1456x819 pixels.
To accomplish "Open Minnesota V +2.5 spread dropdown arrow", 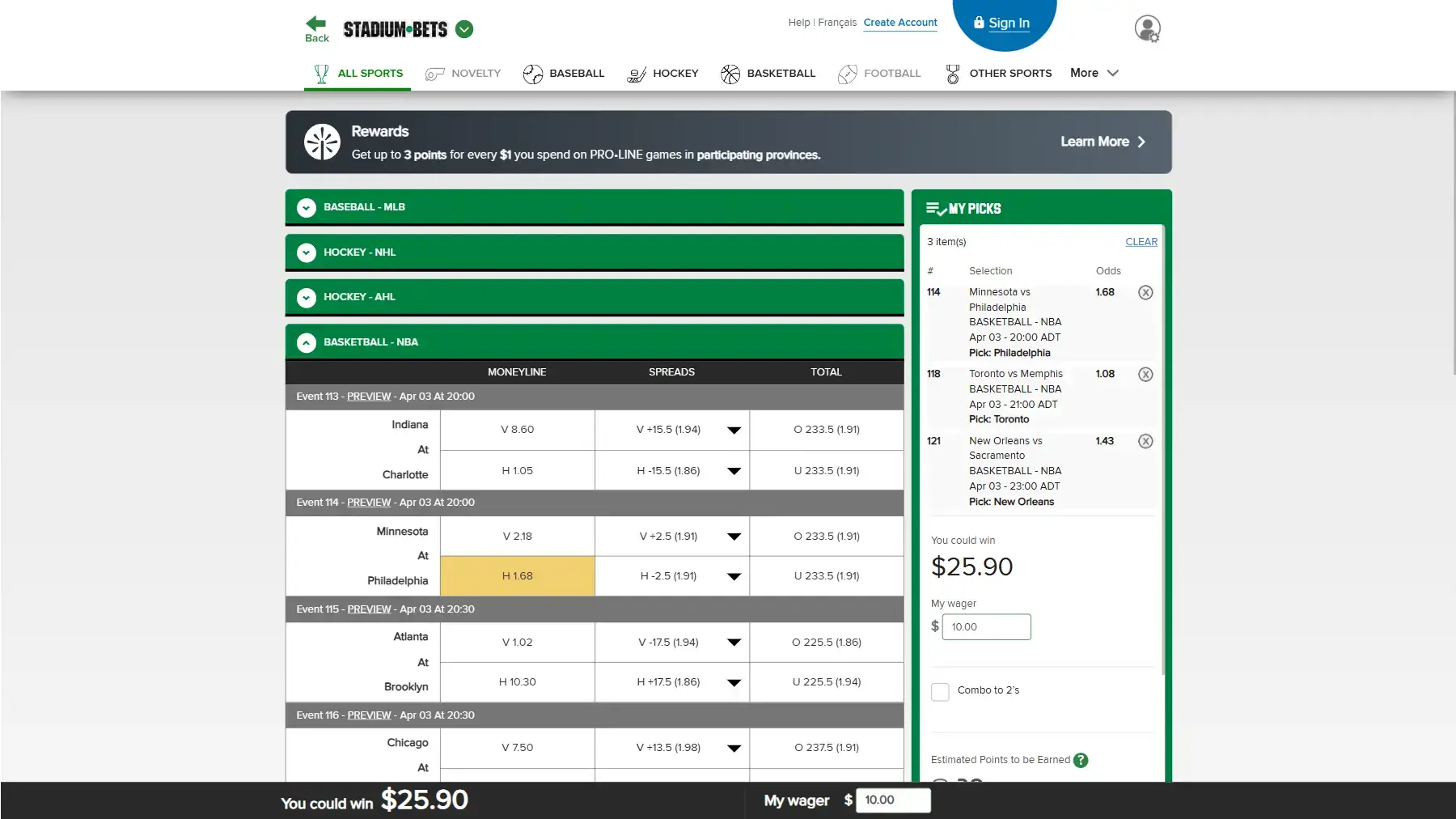I will (734, 537).
